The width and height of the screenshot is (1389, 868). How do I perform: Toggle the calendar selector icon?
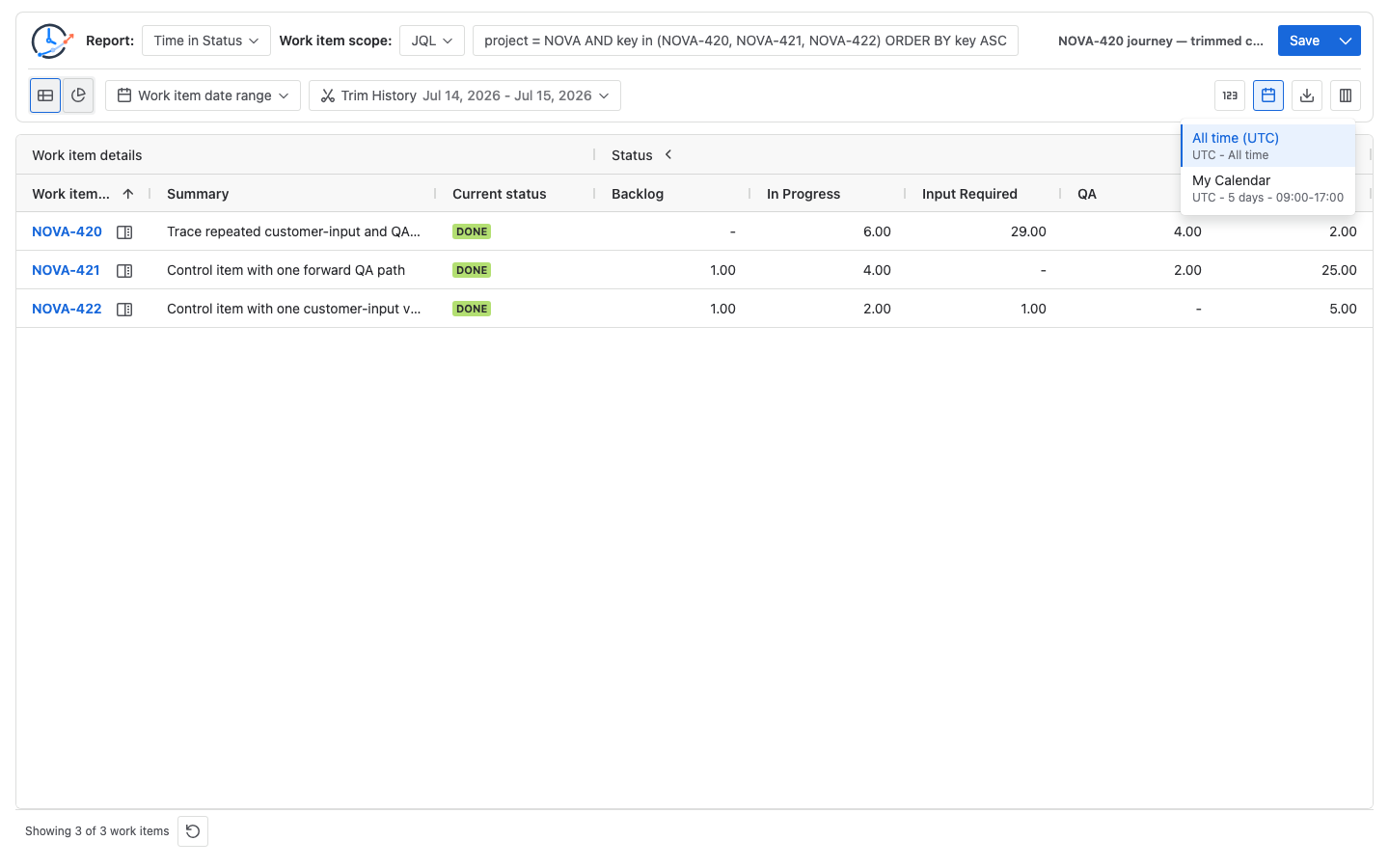pyautogui.click(x=1268, y=95)
